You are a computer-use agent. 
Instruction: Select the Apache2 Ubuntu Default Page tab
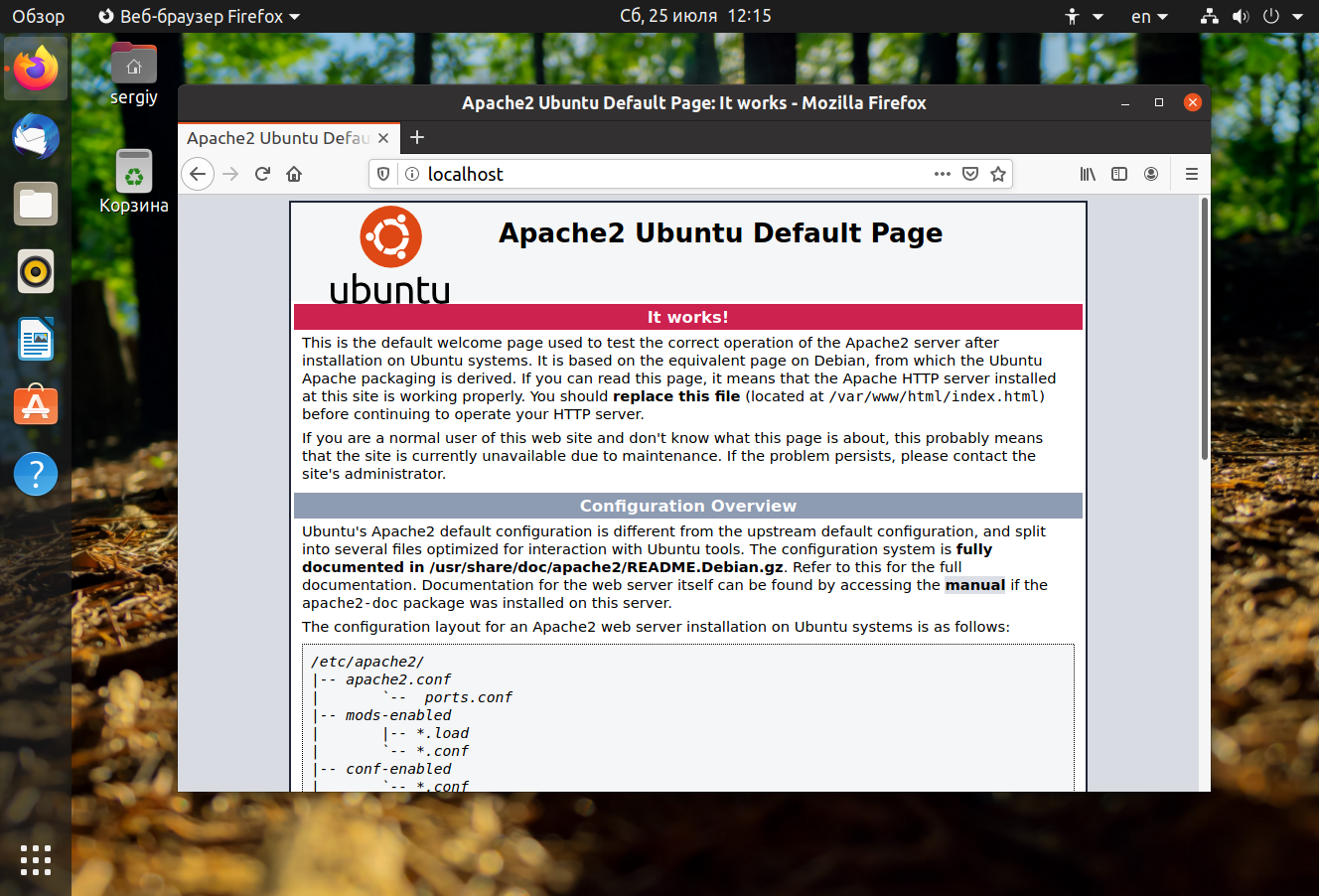pyautogui.click(x=277, y=138)
